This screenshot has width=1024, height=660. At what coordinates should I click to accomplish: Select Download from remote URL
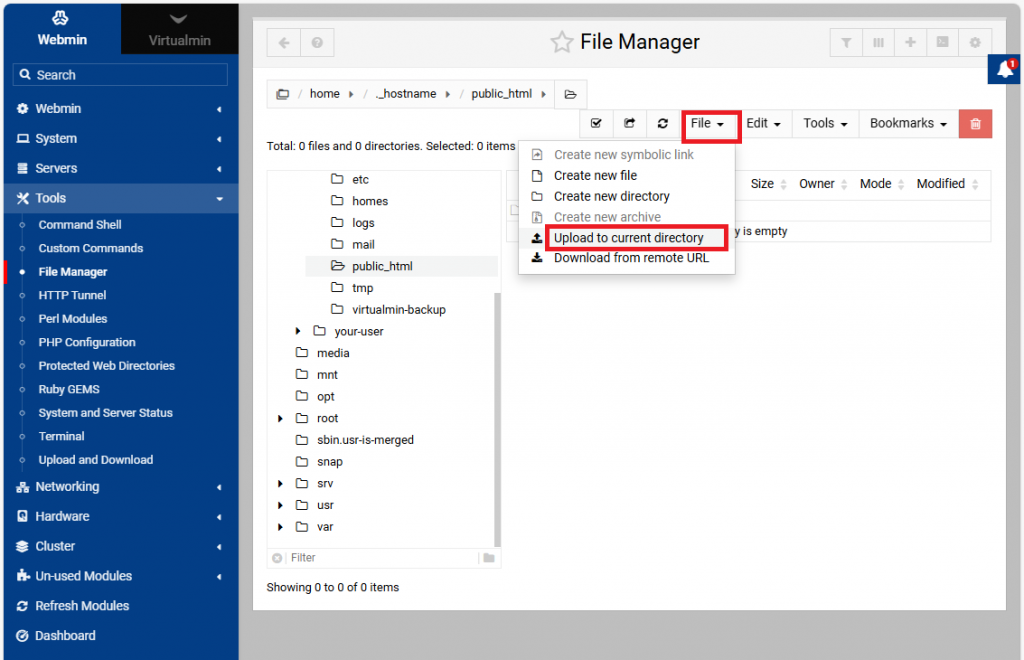click(630, 258)
